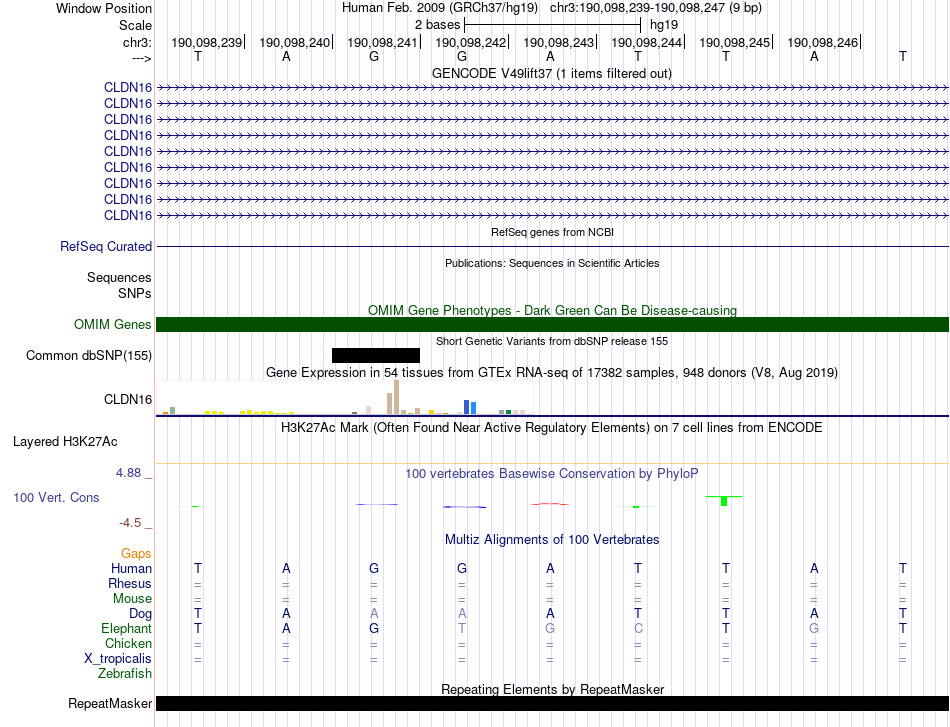
Task: Click the blue GTEx expression bars
Action: (x=470, y=407)
